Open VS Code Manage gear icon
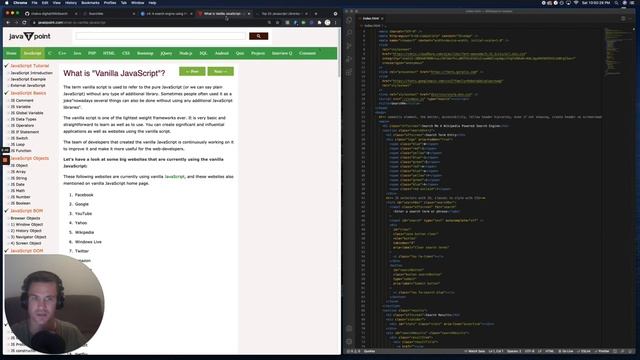 [349, 342]
